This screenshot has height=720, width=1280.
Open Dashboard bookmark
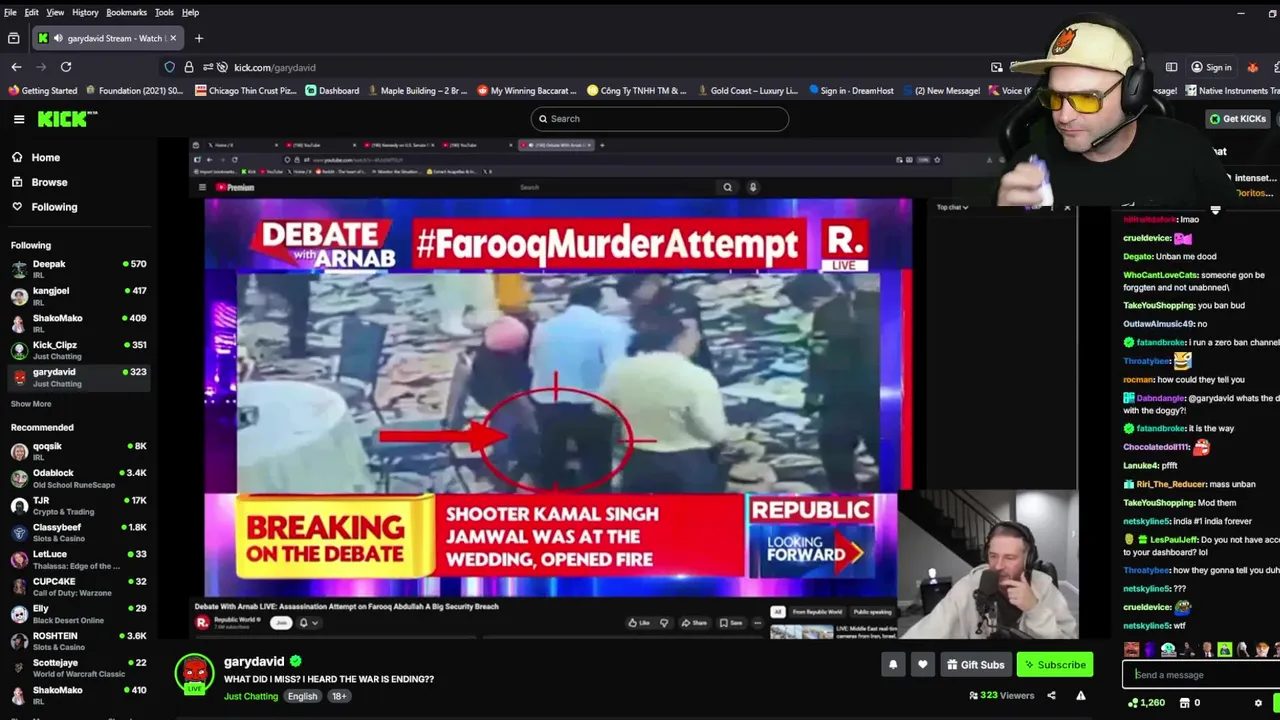coord(332,90)
